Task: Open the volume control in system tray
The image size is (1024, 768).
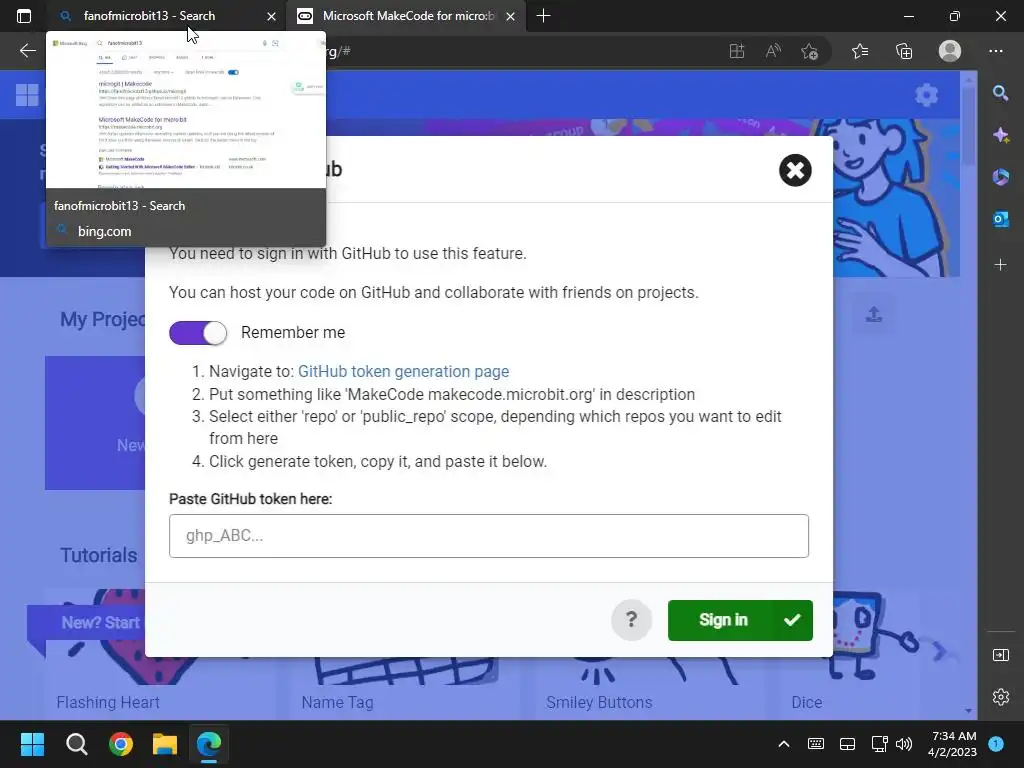Action: [x=904, y=744]
